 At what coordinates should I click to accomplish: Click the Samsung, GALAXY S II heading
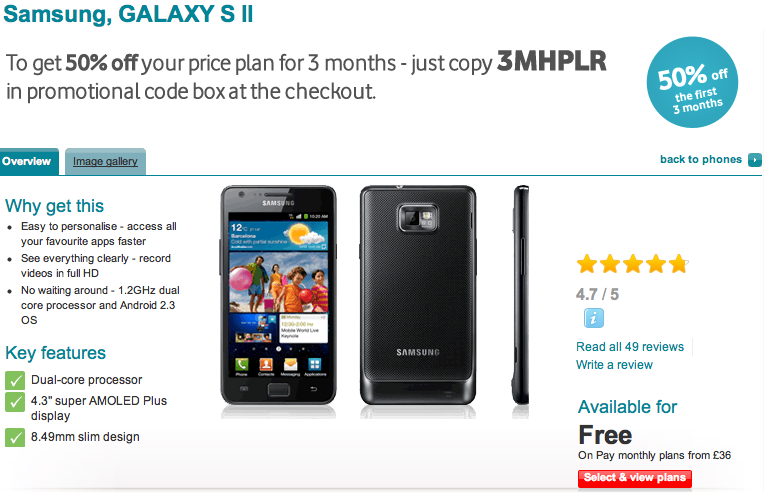coord(128,13)
